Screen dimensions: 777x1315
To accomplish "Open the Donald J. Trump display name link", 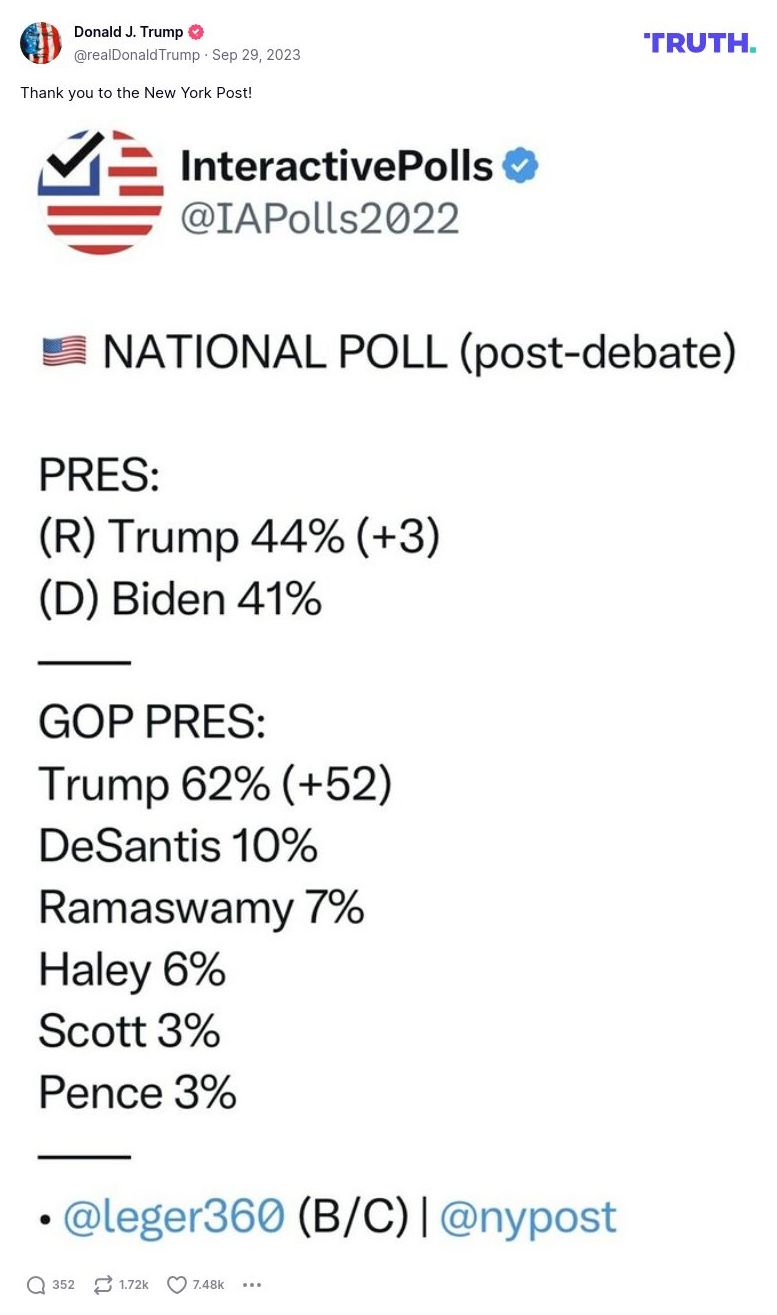I will point(128,32).
